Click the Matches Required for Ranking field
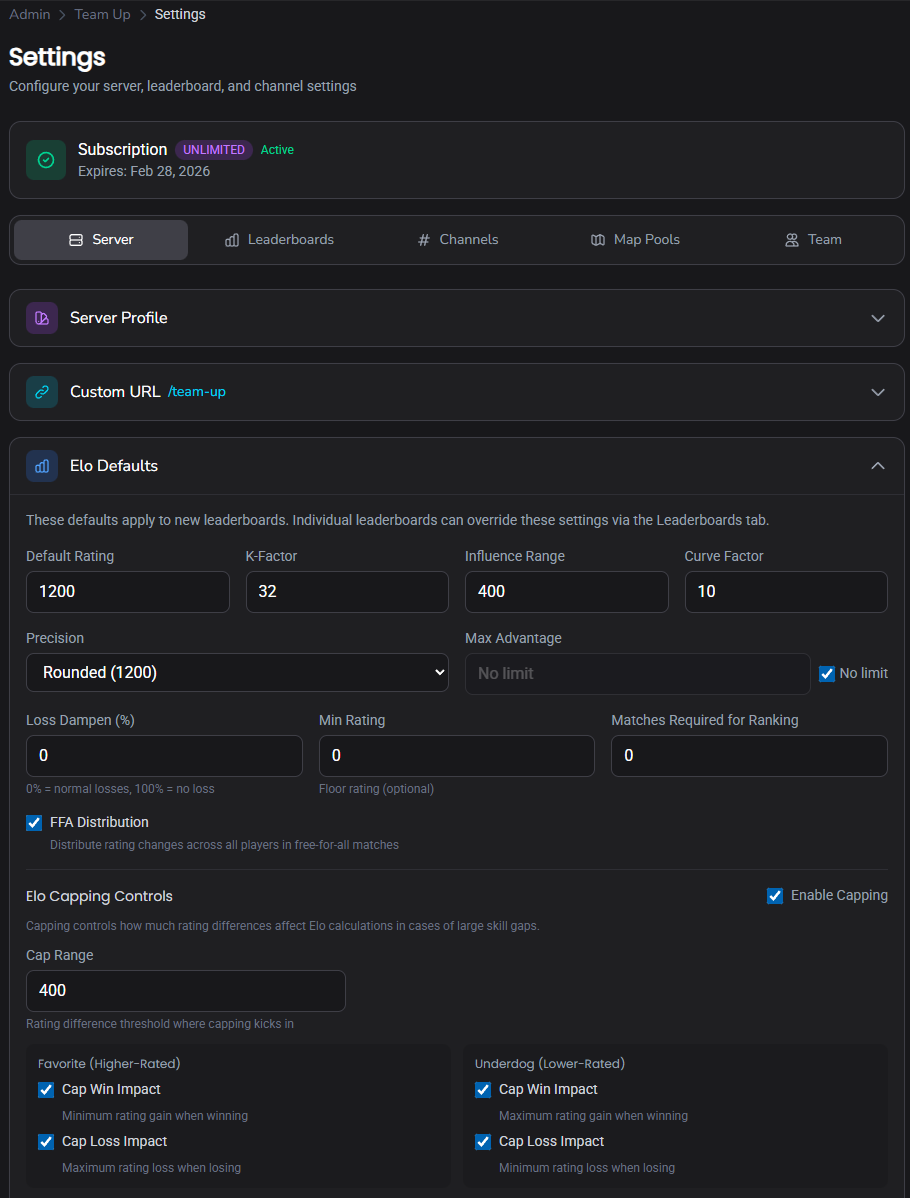 click(750, 756)
